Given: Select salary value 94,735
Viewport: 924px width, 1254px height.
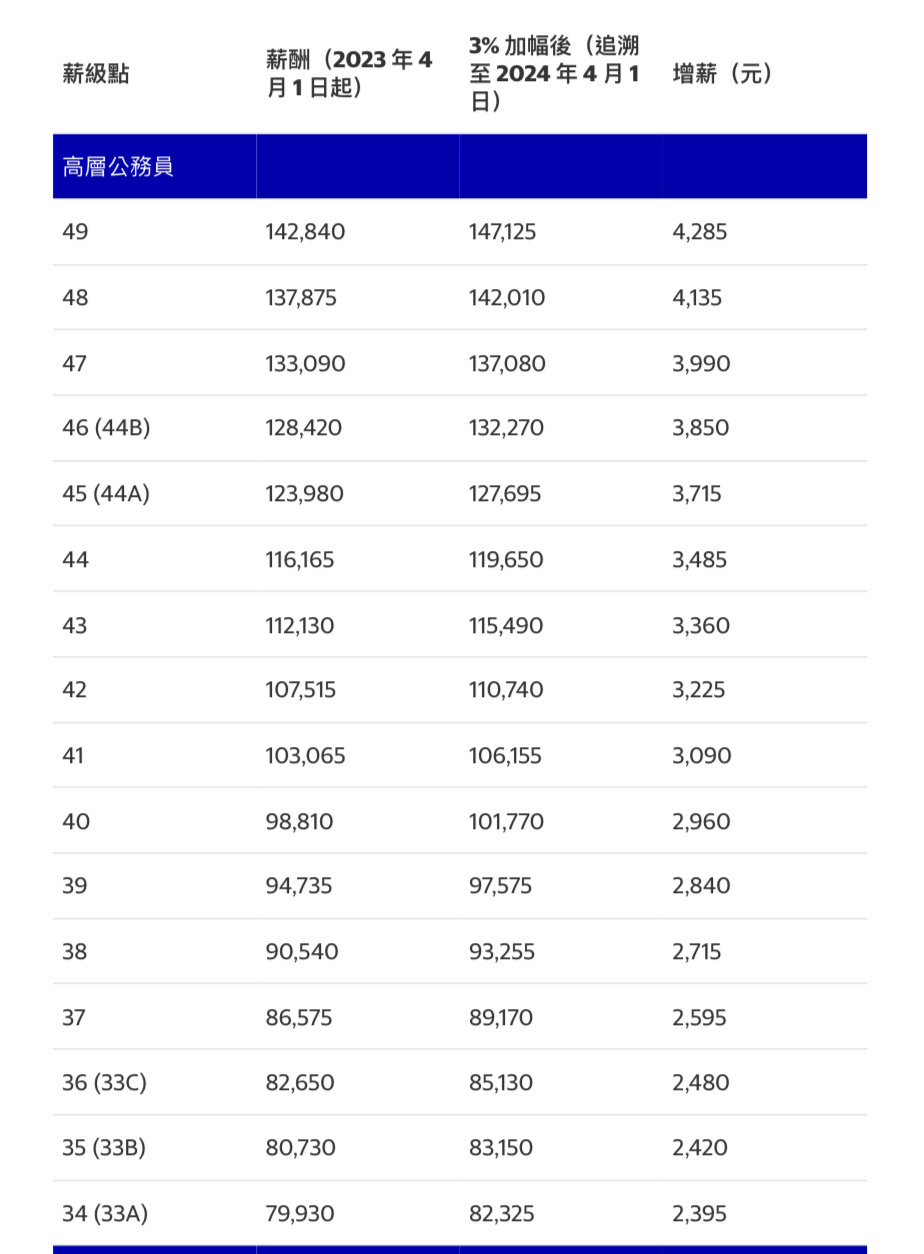Looking at the screenshot, I should 299,886.
